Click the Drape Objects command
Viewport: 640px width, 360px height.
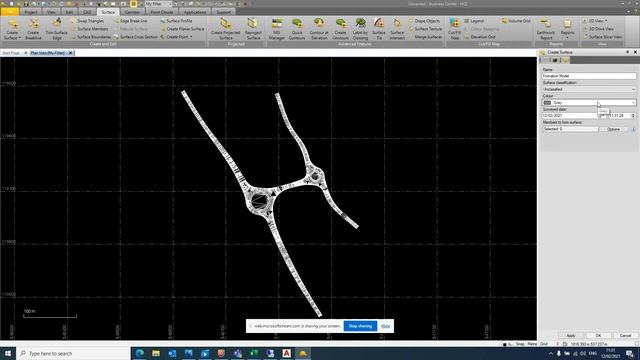tap(424, 21)
